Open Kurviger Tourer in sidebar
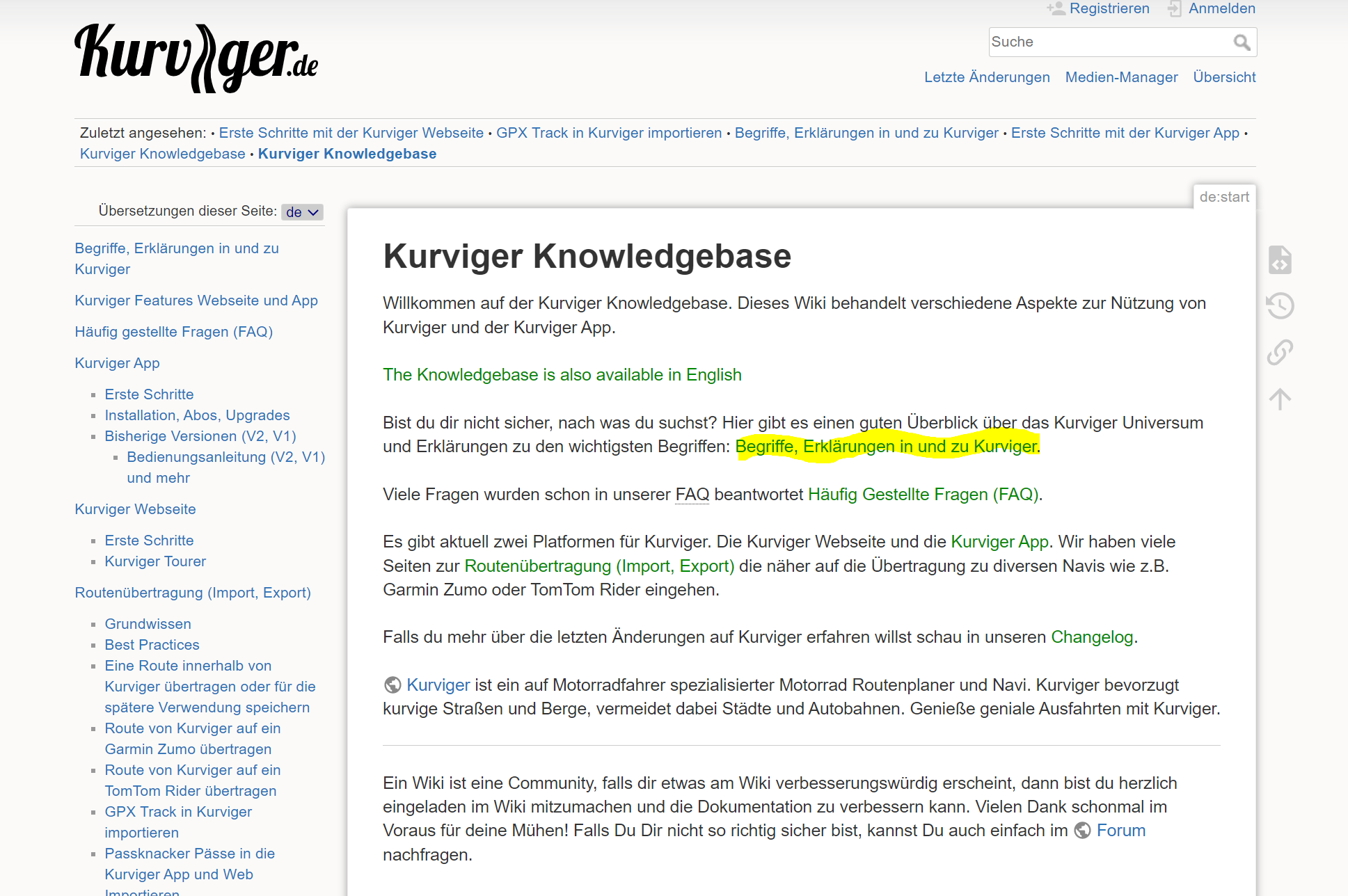The height and width of the screenshot is (896, 1348). click(x=155, y=561)
